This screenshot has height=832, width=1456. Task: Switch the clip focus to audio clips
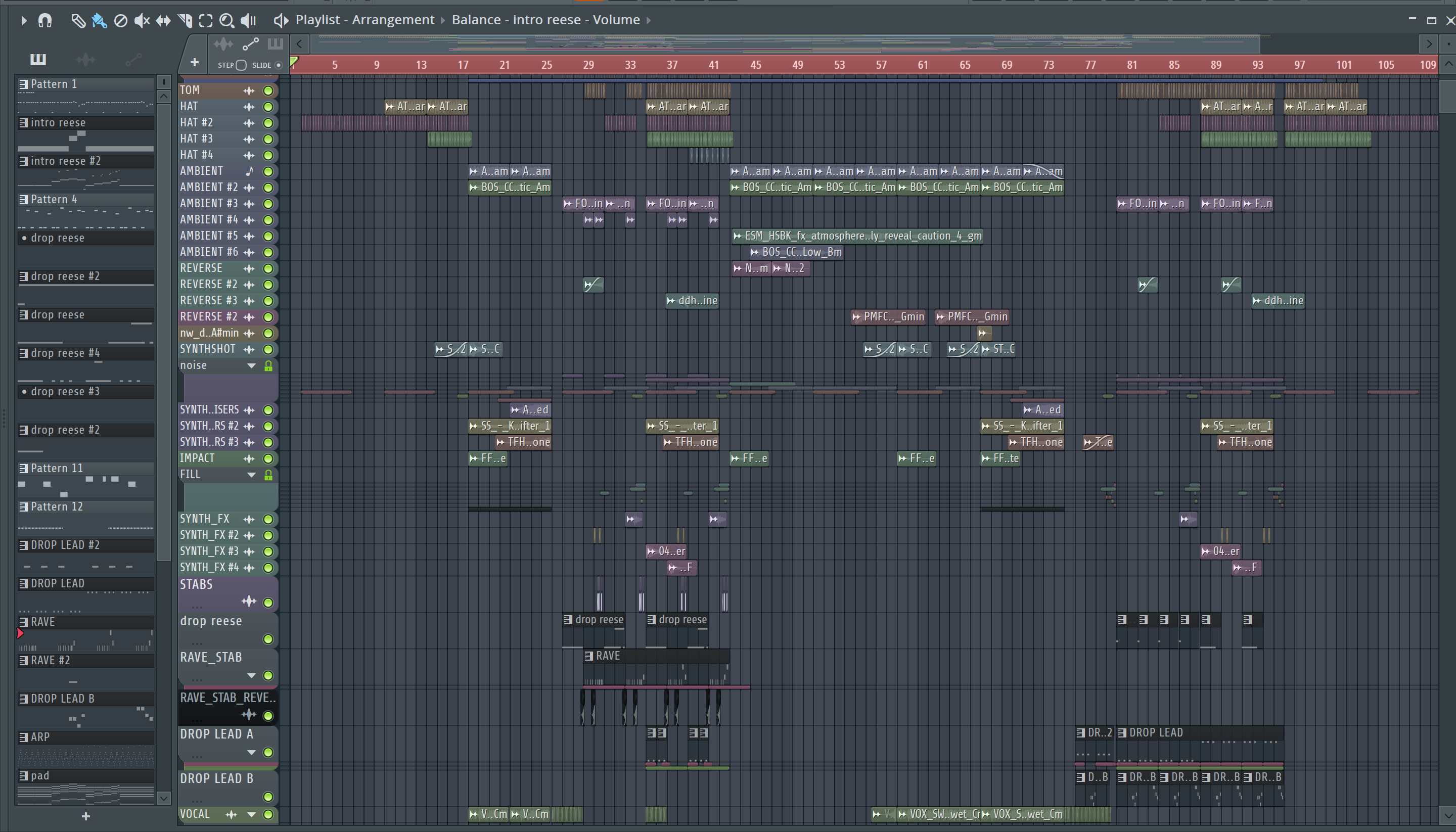click(x=223, y=44)
